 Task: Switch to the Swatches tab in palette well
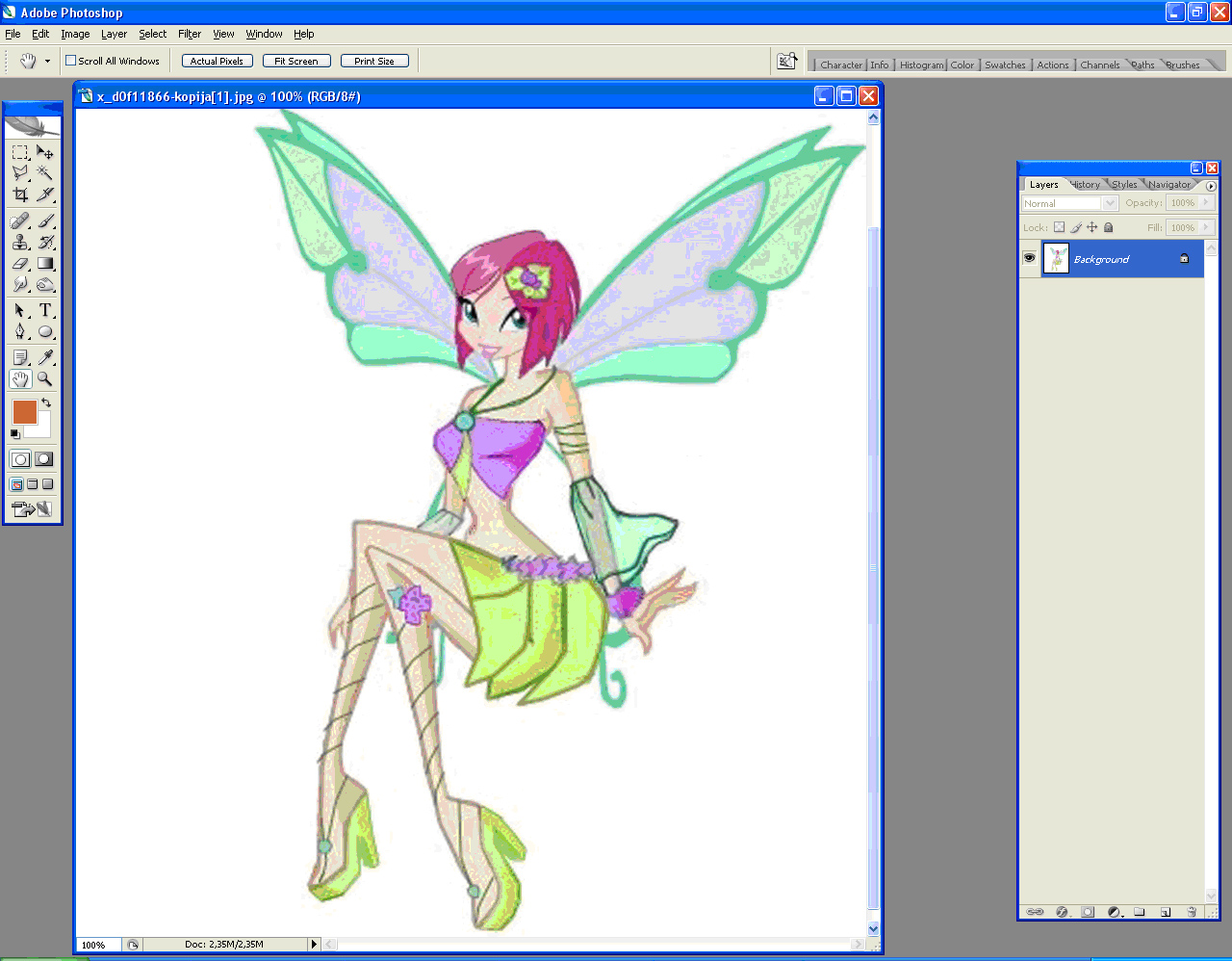click(x=1005, y=65)
